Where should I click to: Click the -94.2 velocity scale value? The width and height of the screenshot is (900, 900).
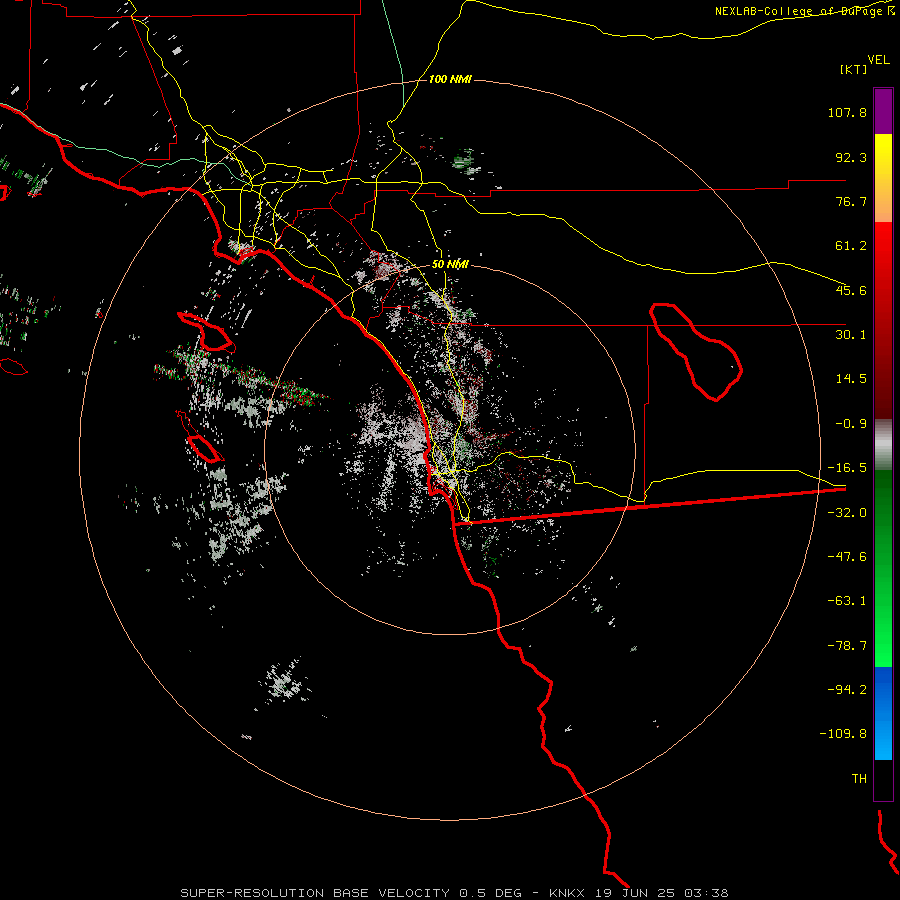(847, 690)
